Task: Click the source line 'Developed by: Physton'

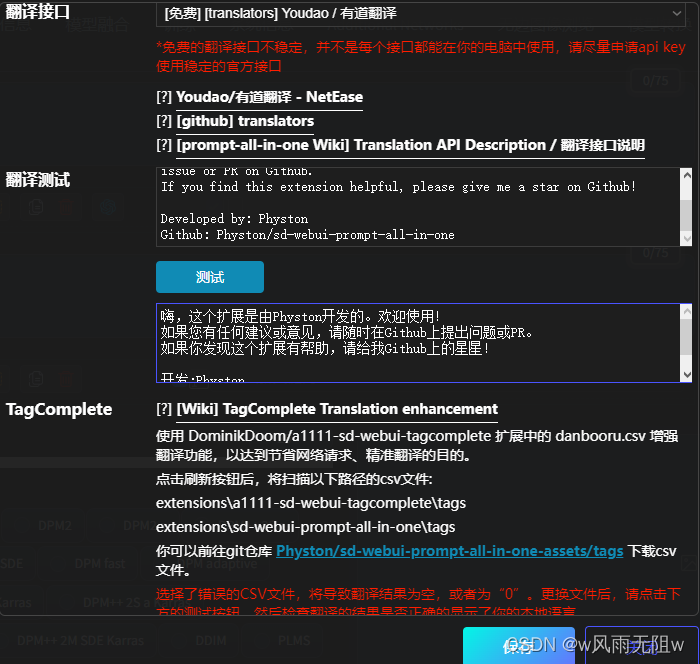Action: [x=234, y=219]
